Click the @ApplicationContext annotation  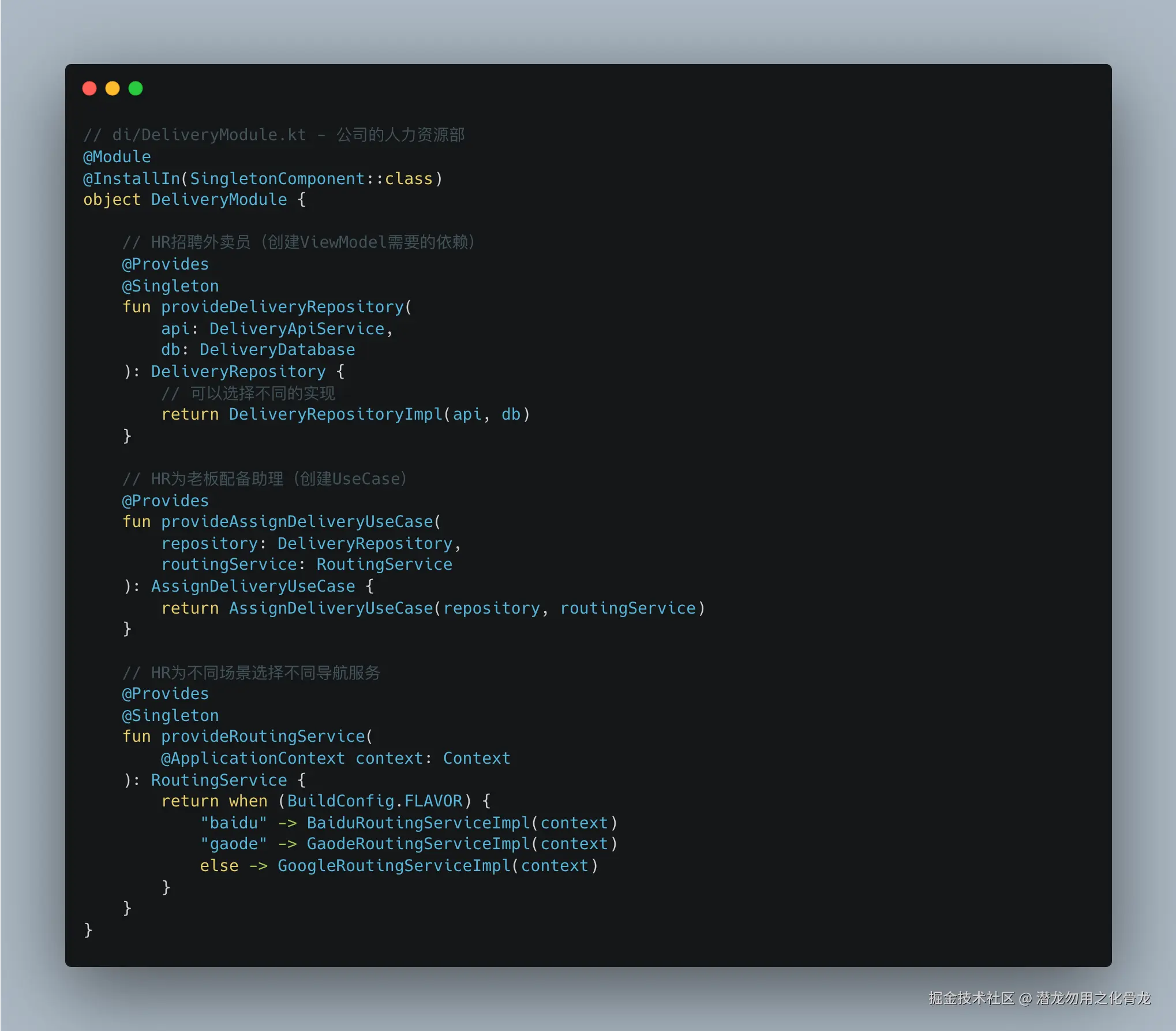[x=253, y=759]
